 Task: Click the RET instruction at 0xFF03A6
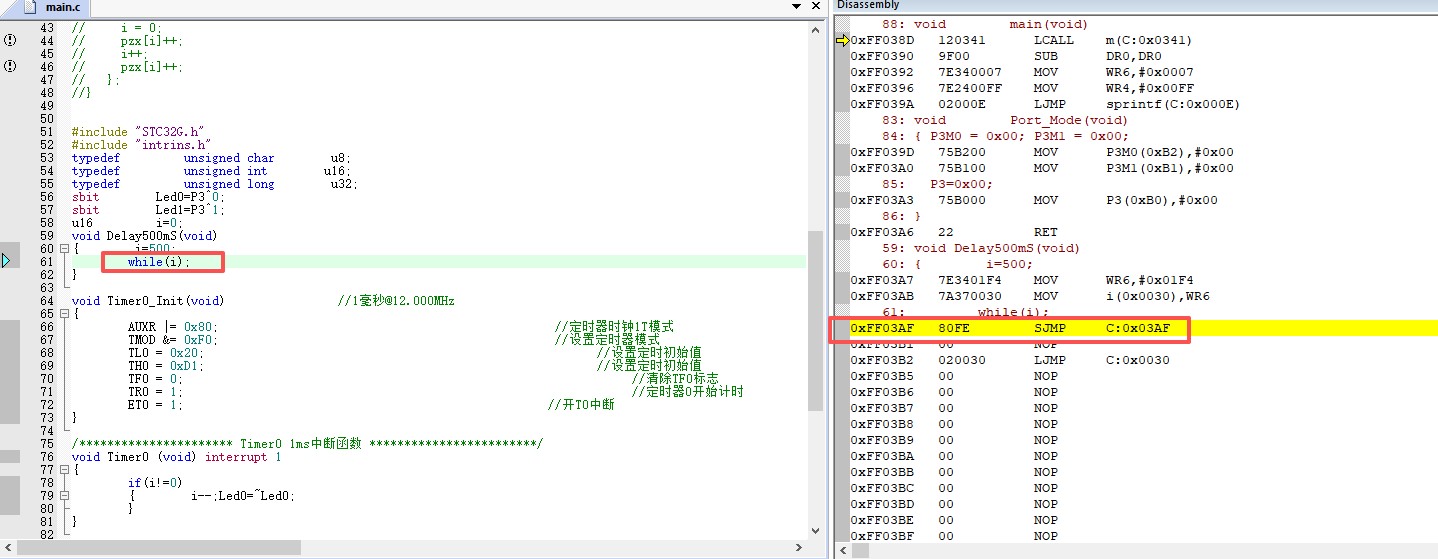tap(953, 232)
